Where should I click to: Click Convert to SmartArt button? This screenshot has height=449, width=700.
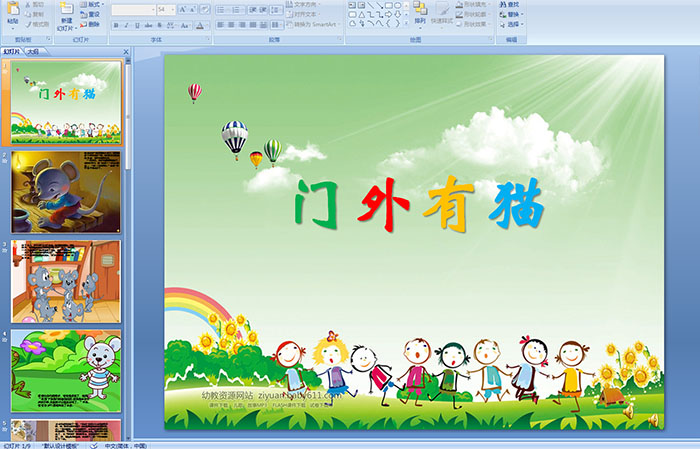[313, 24]
